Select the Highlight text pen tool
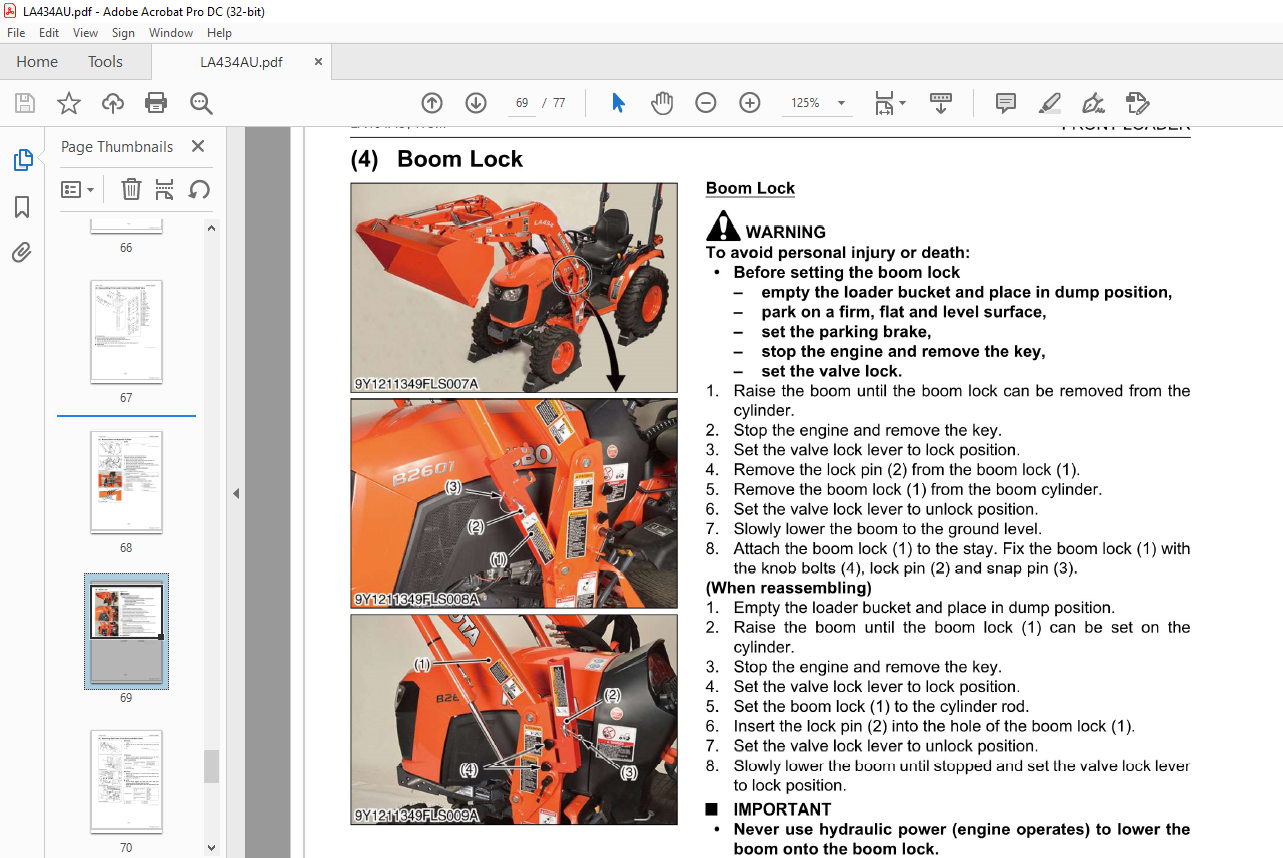1283x858 pixels. pyautogui.click(x=1050, y=103)
